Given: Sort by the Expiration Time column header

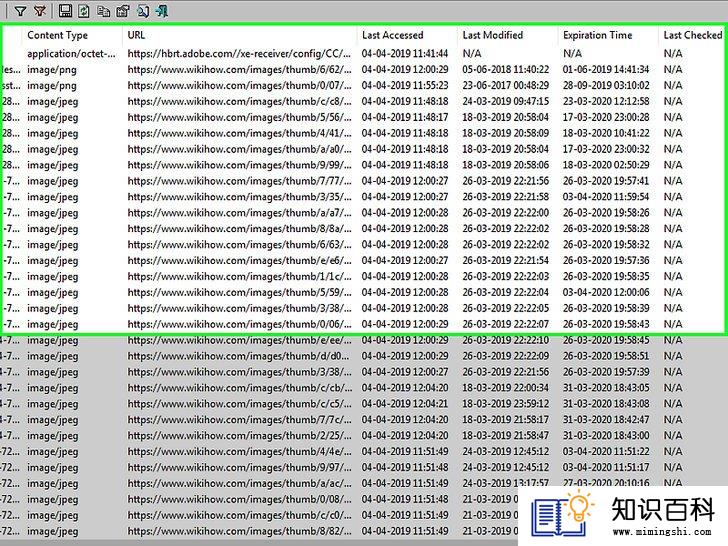Looking at the screenshot, I should (x=598, y=35).
